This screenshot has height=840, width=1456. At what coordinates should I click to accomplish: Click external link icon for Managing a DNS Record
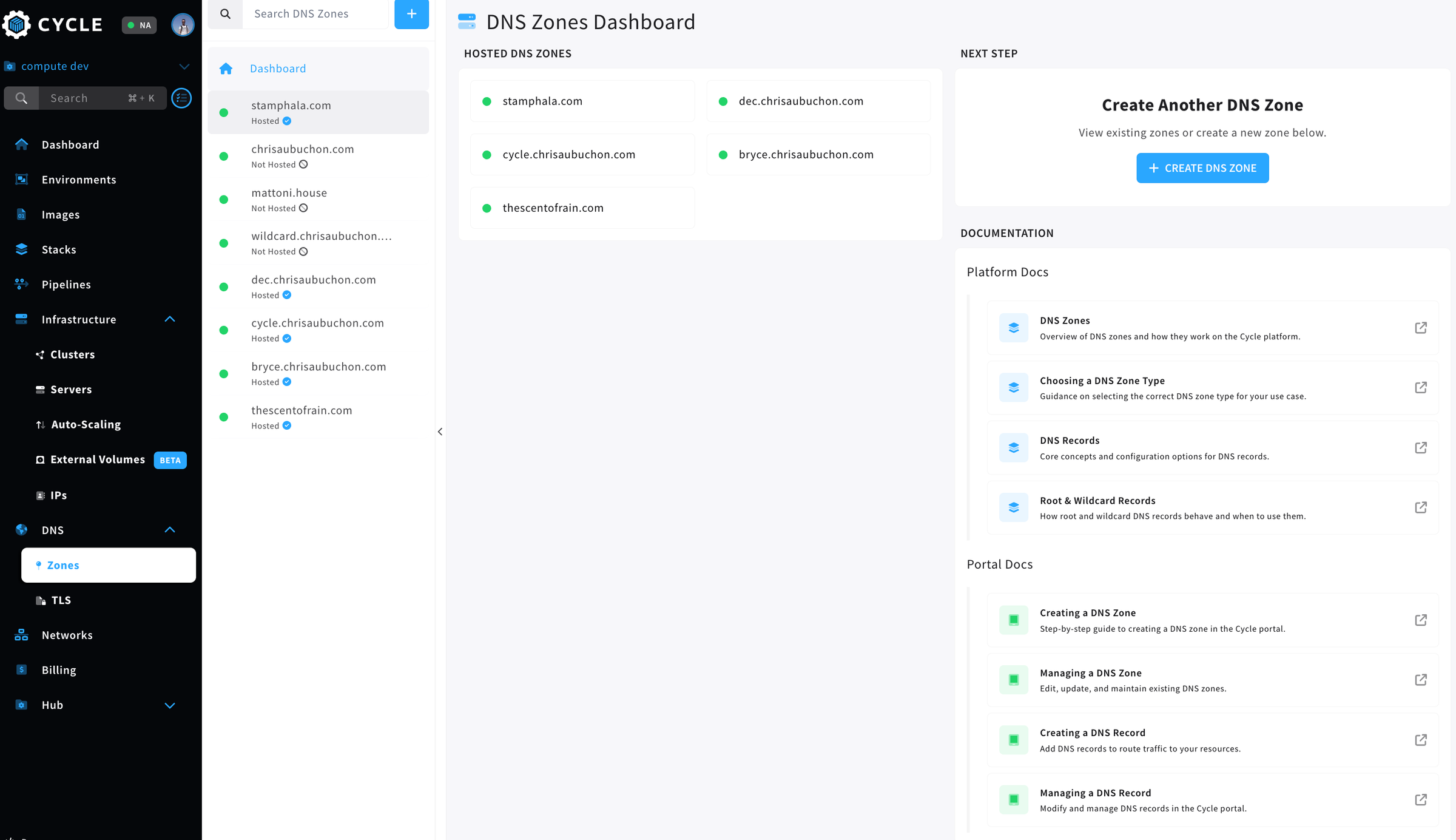1420,801
